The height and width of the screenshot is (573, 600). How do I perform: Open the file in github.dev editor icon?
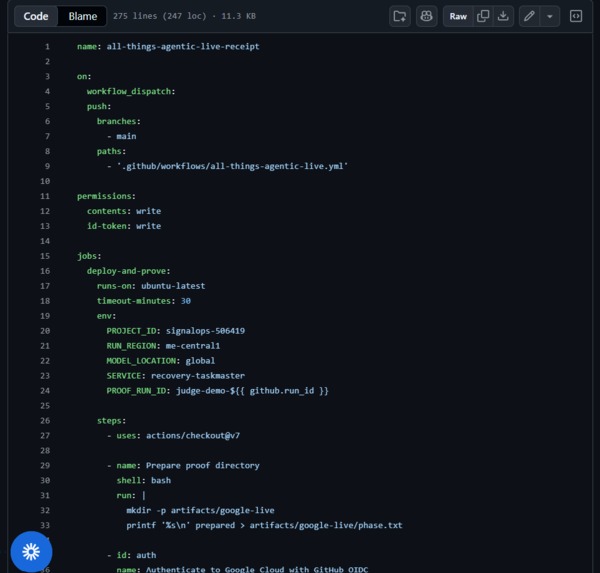tap(400, 16)
